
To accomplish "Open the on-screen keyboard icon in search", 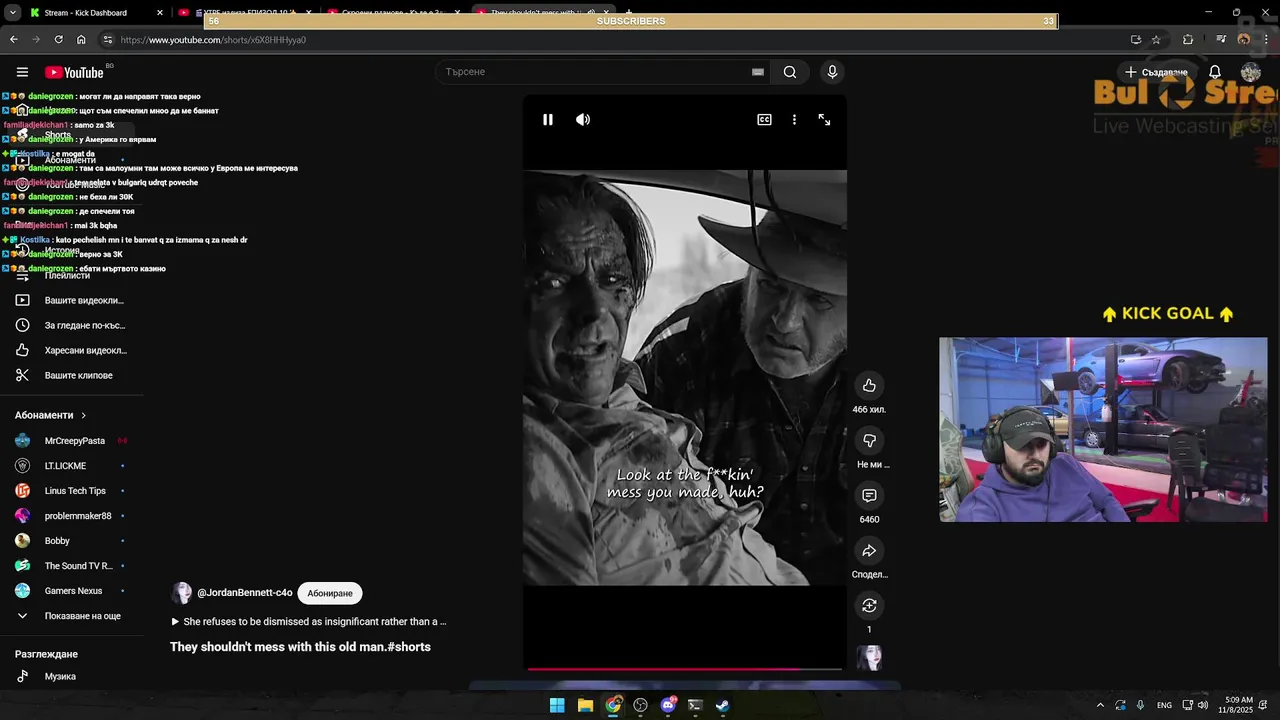I will pos(758,72).
